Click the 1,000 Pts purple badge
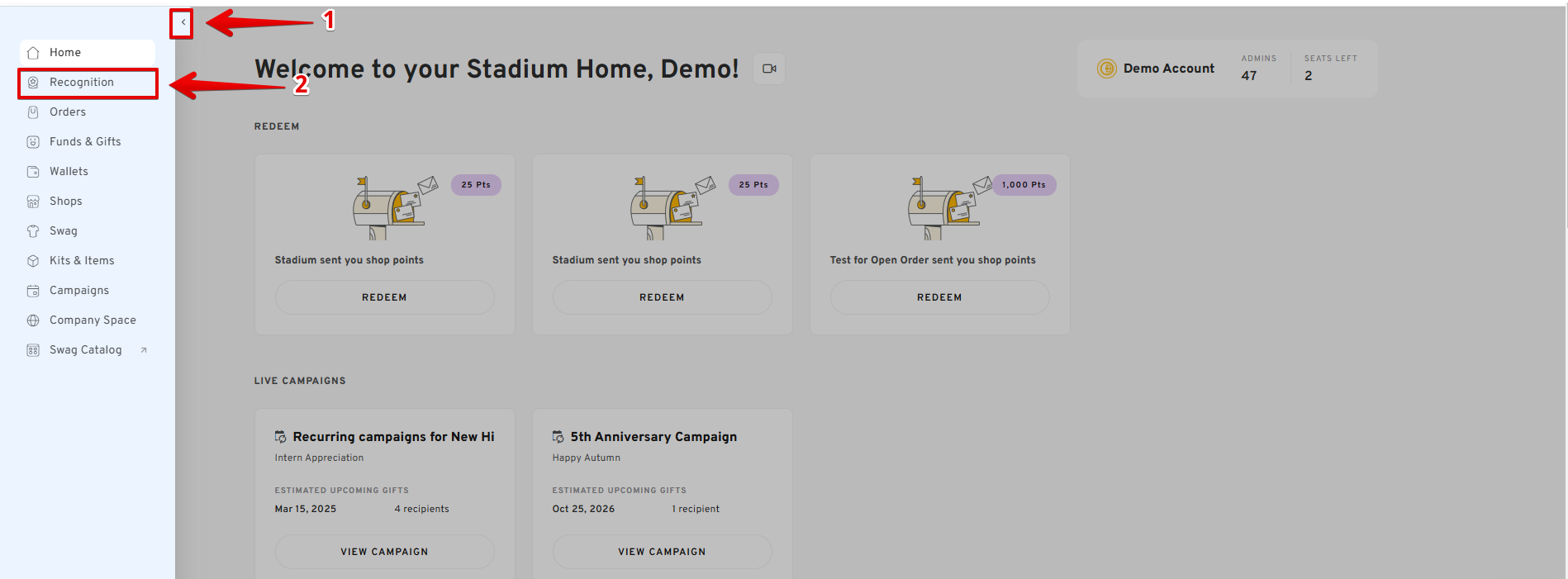 click(1024, 185)
